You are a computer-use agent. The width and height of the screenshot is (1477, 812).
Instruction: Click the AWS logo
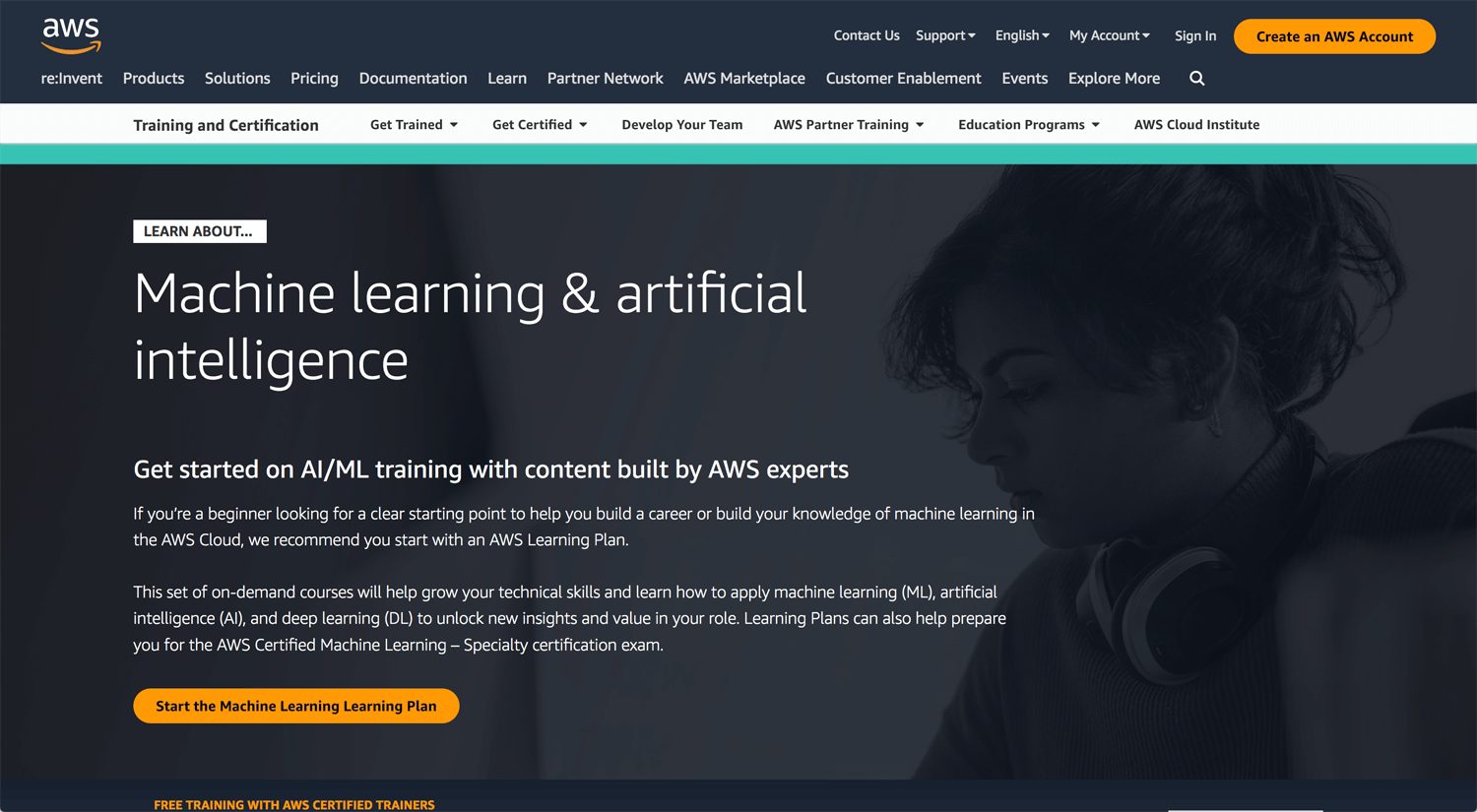[71, 35]
